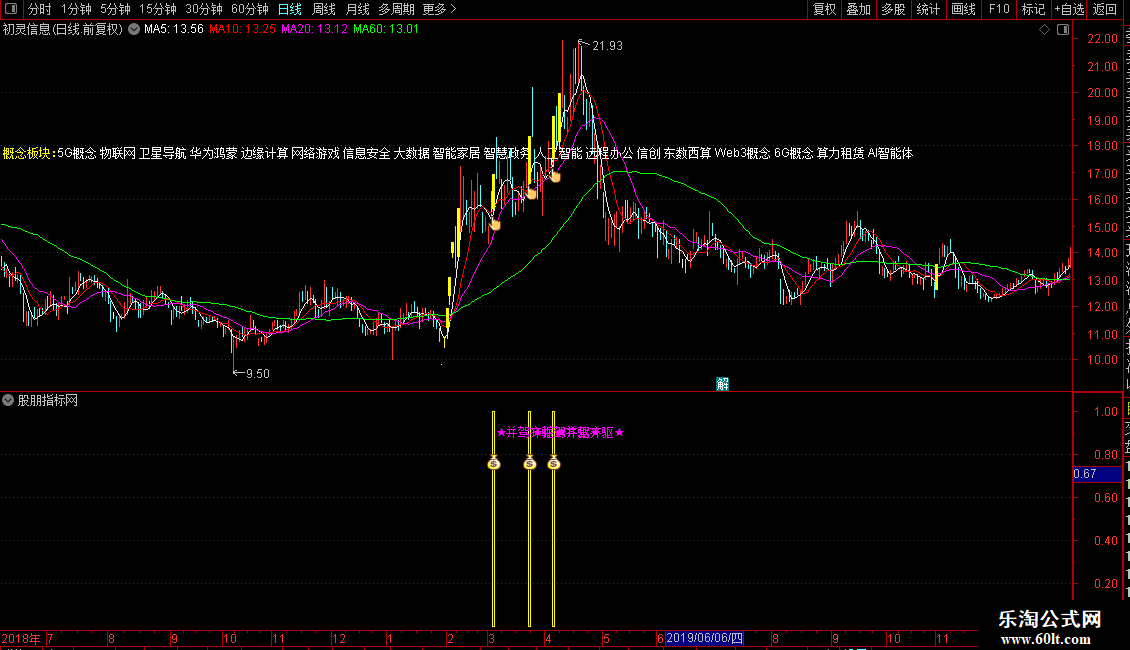Image resolution: width=1130 pixels, height=650 pixels.
Task: Open F10 company info
Action: (999, 9)
